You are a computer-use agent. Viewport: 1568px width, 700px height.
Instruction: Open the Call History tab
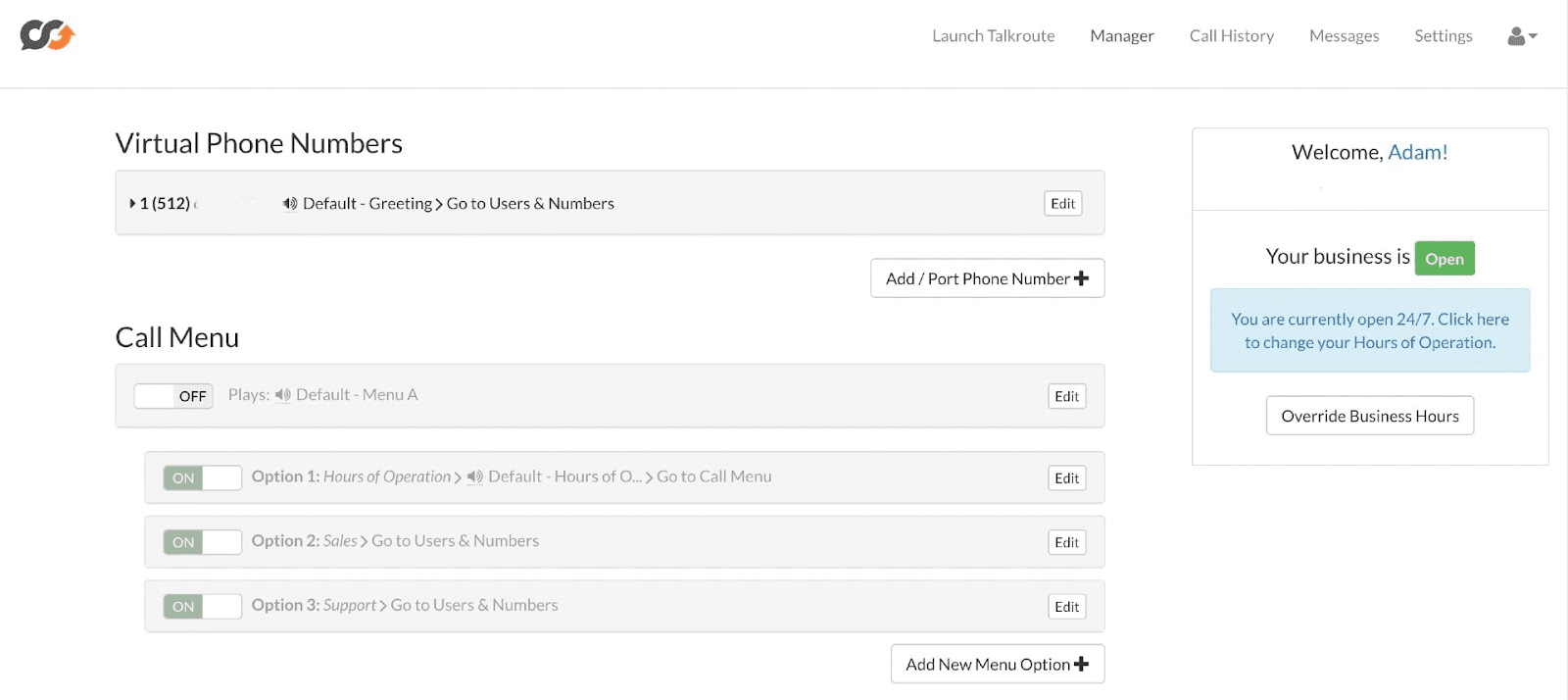coord(1231,36)
